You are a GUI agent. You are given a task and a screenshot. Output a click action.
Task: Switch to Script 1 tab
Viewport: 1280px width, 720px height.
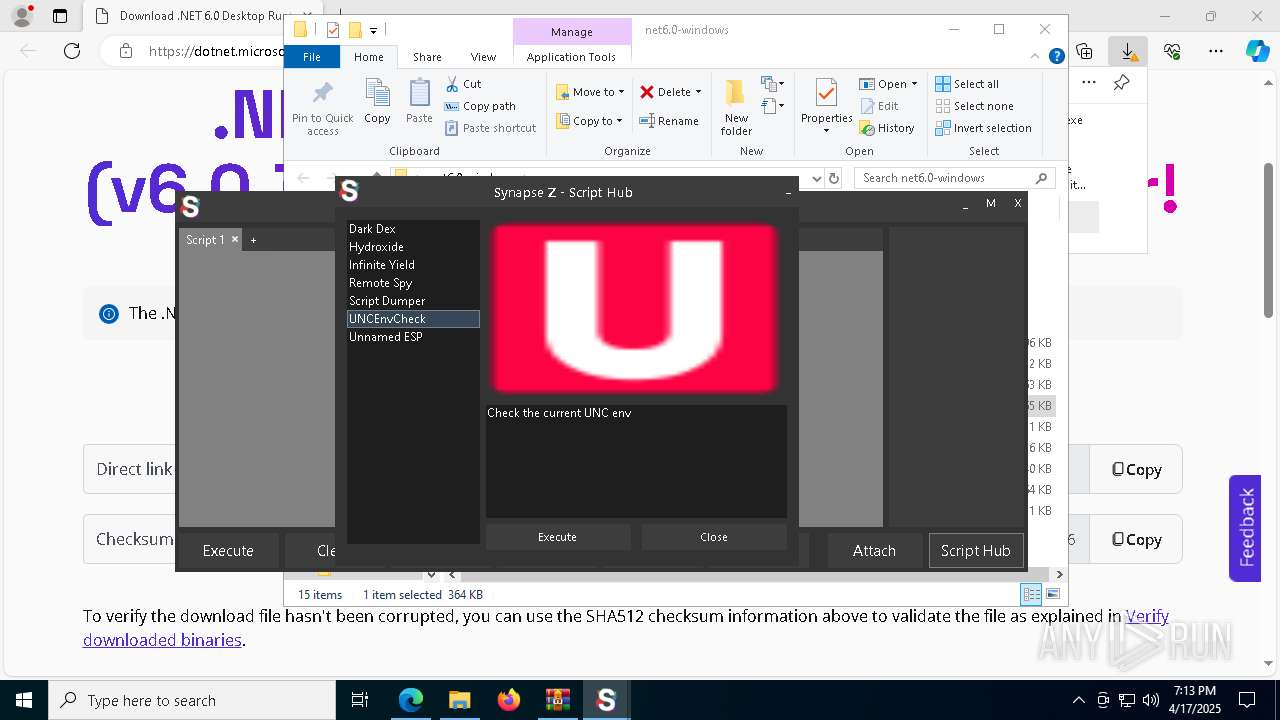[x=205, y=240]
